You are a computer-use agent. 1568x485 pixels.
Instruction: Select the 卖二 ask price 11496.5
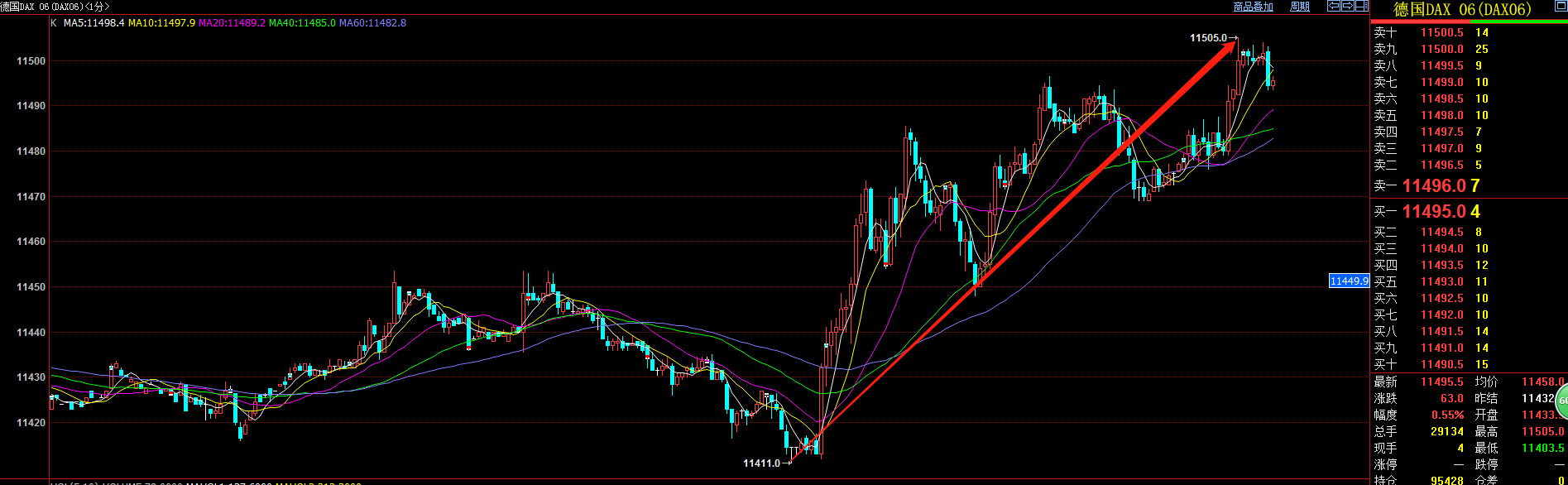[x=1442, y=166]
